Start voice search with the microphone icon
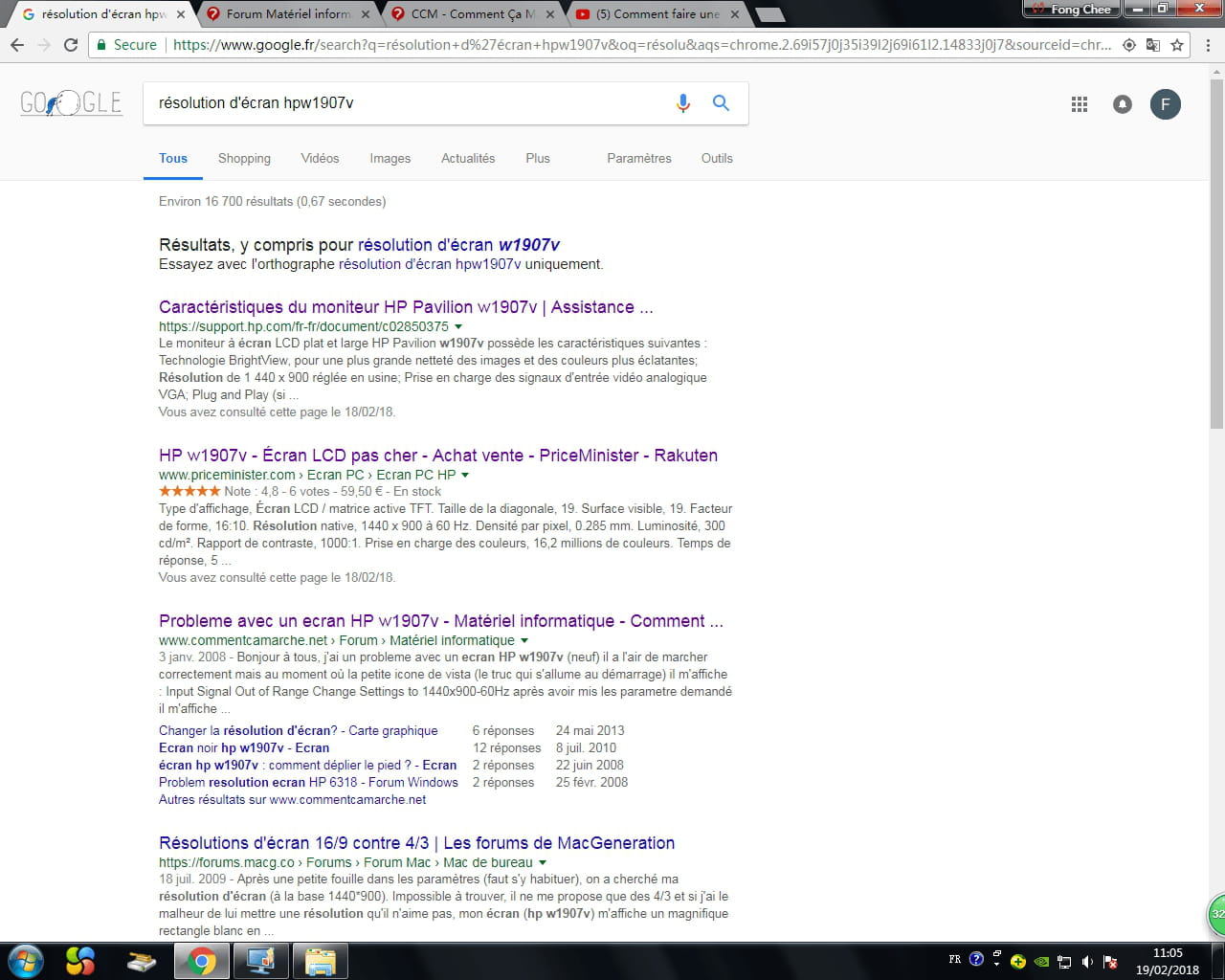This screenshot has width=1225, height=980. [683, 103]
